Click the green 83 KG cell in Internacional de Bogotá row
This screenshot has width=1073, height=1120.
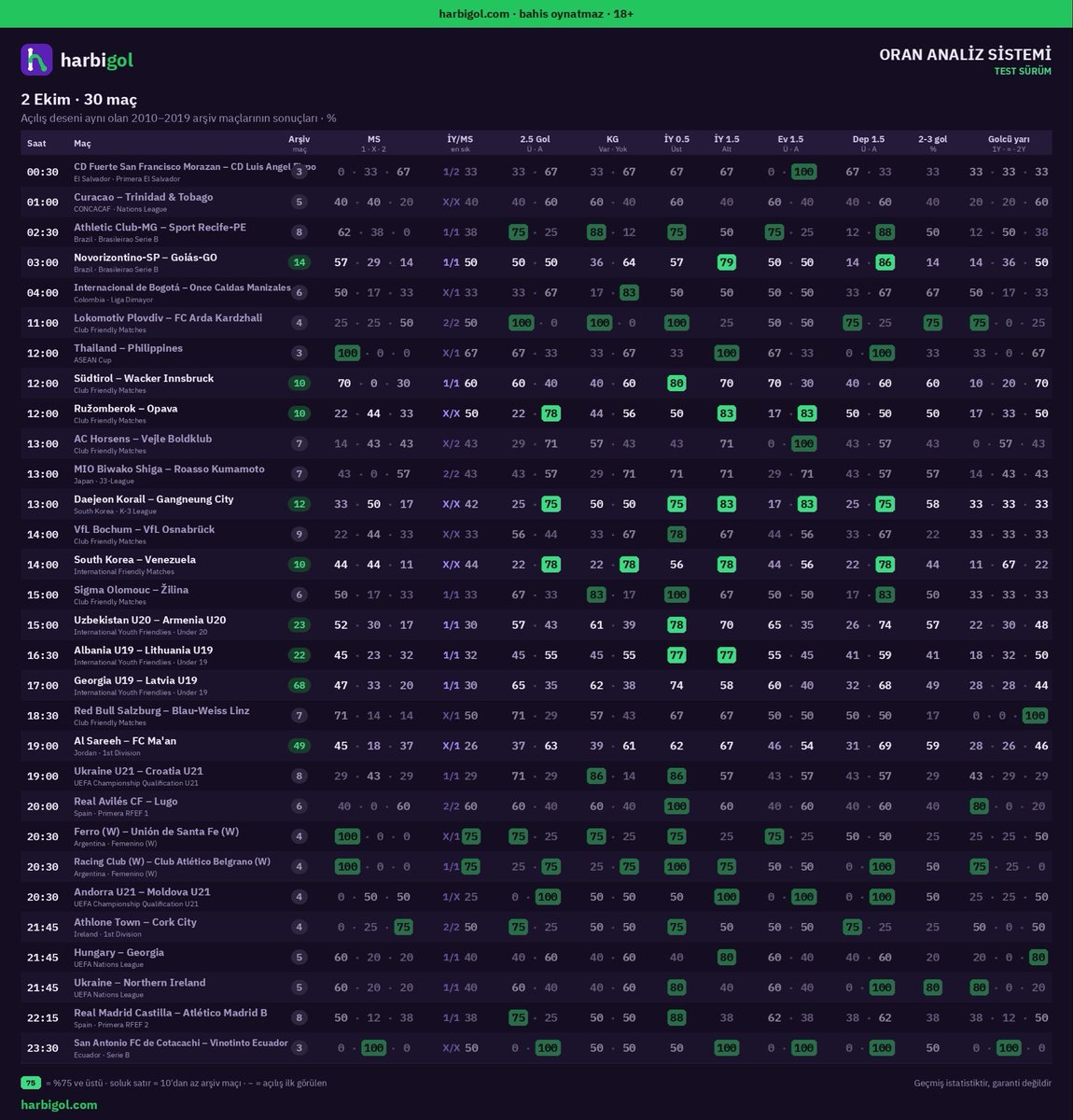click(x=629, y=293)
